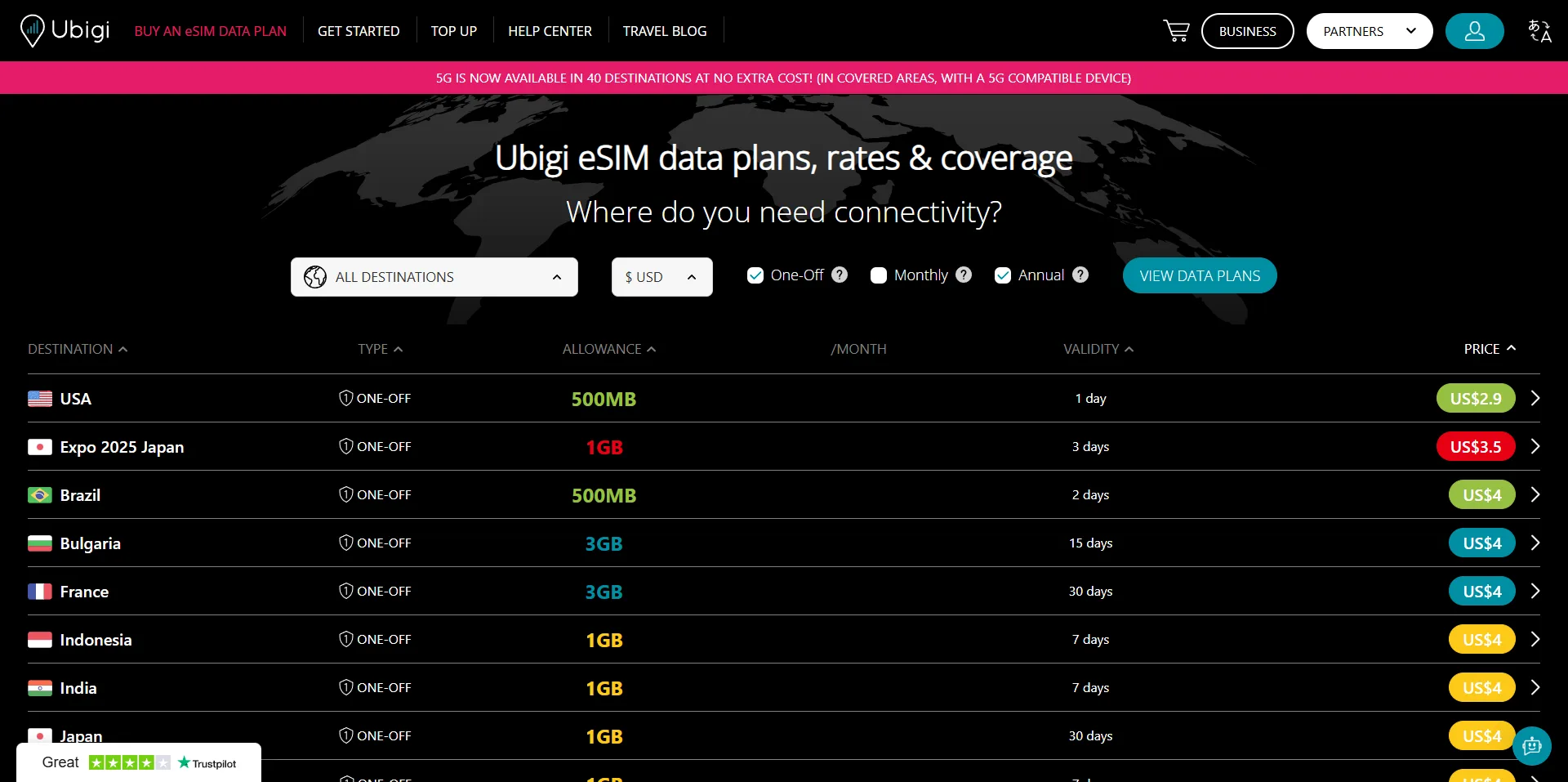Click the one-off shield icon in Brazil row

coord(346,494)
